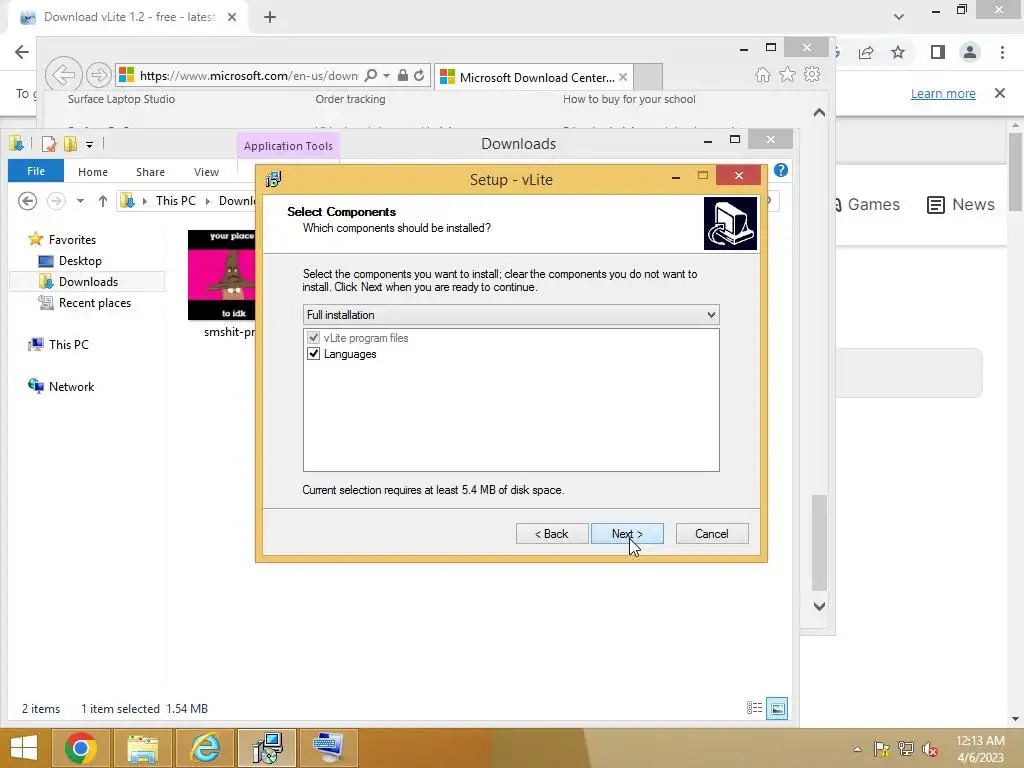The width and height of the screenshot is (1024, 768).
Task: Open the Order tracking link
Action: (350, 99)
